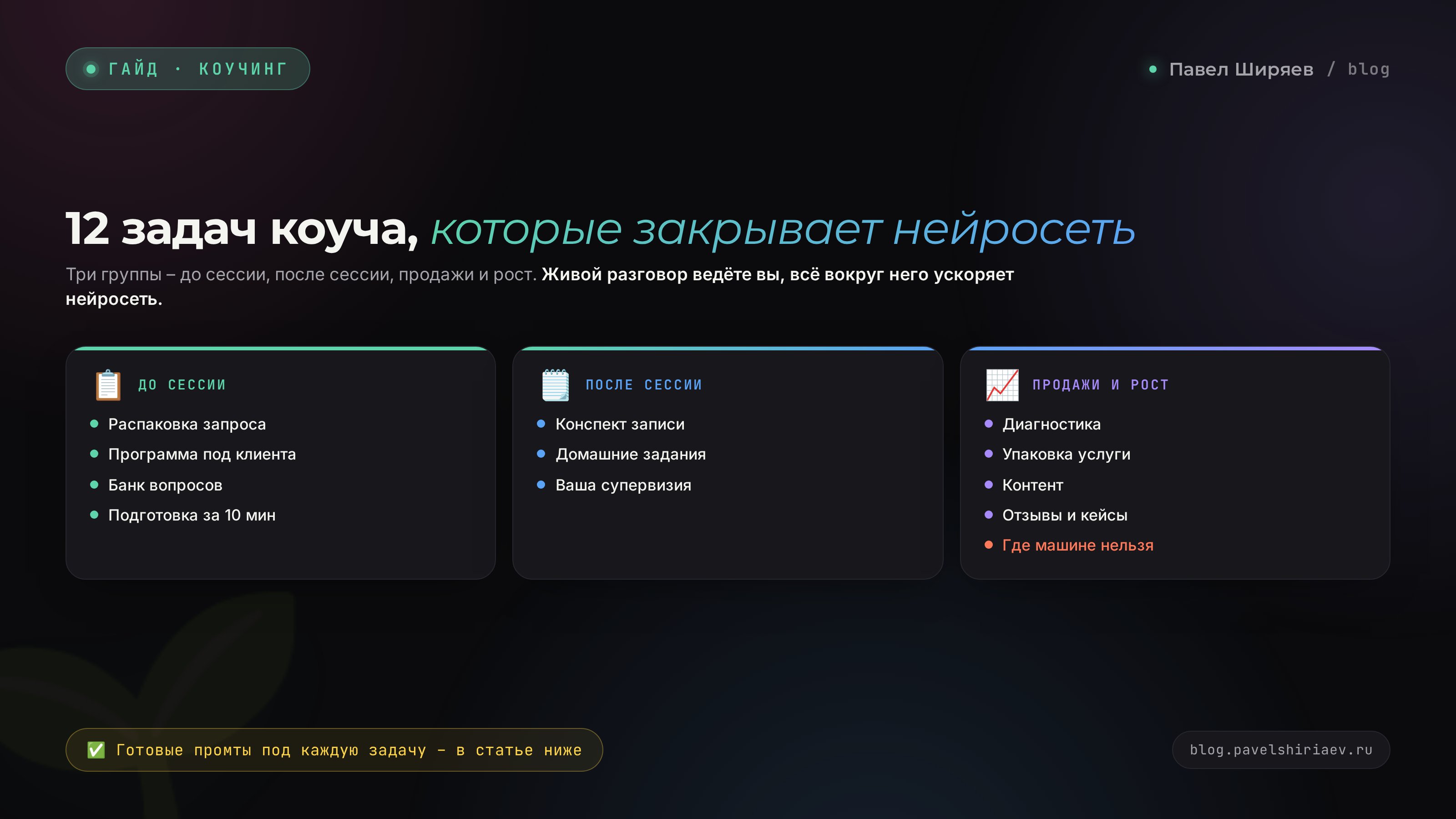Open the blog link after the slash

point(1368,69)
